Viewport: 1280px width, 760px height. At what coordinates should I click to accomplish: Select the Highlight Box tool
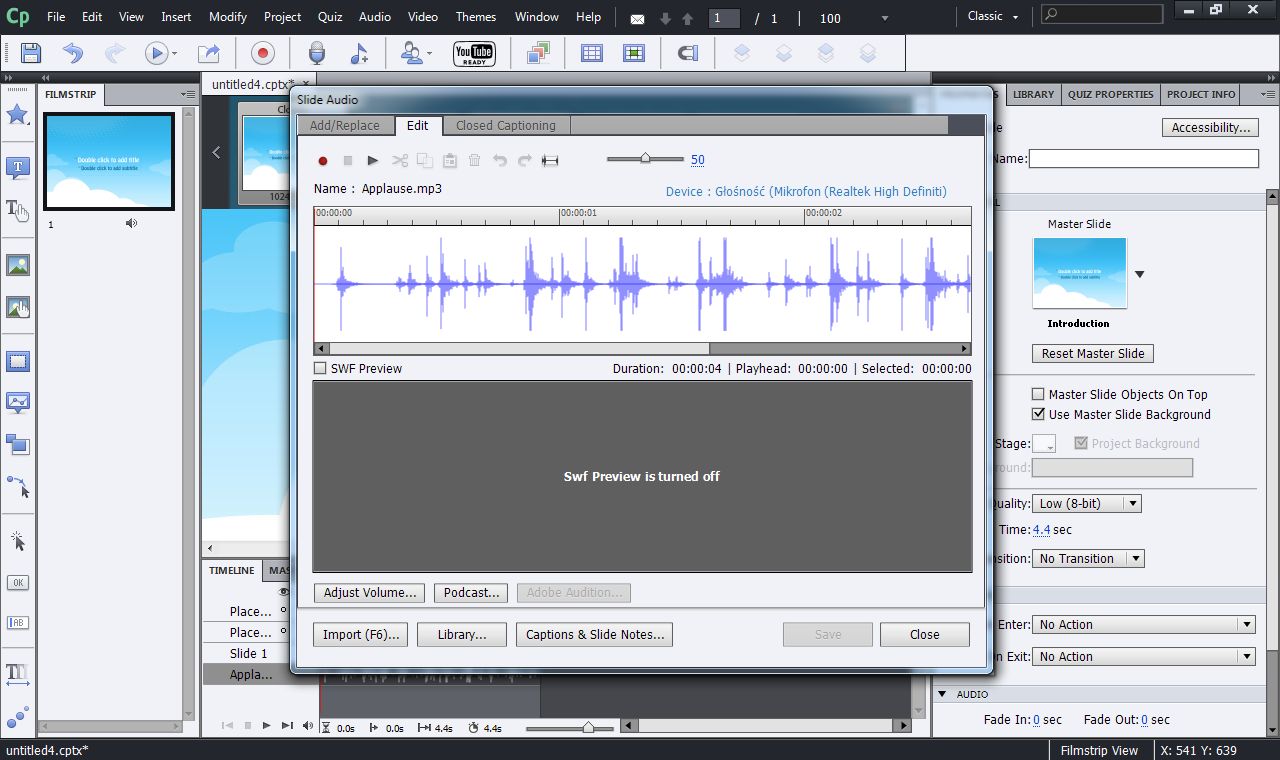click(x=17, y=361)
